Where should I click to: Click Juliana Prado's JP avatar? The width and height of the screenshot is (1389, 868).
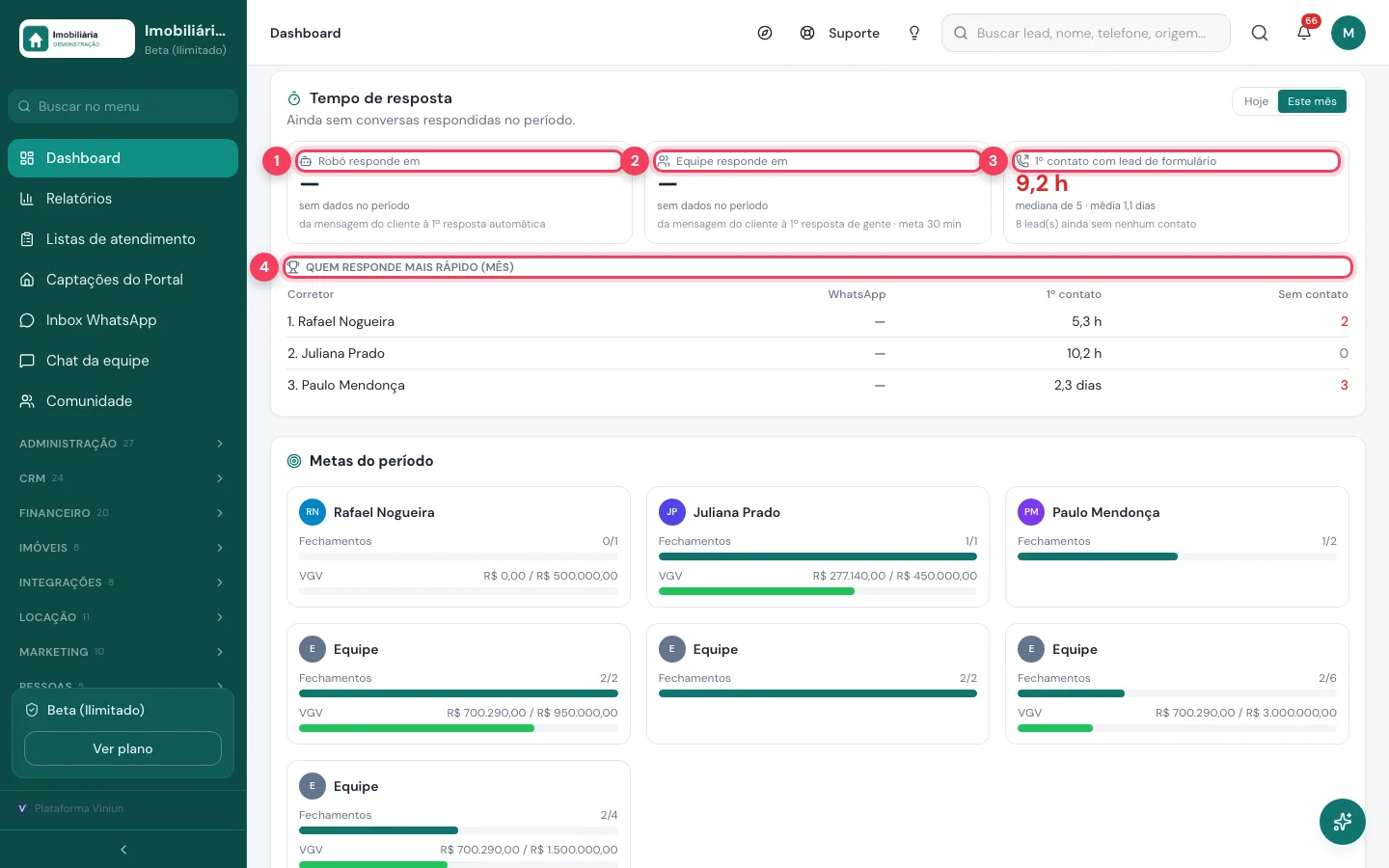tap(672, 512)
